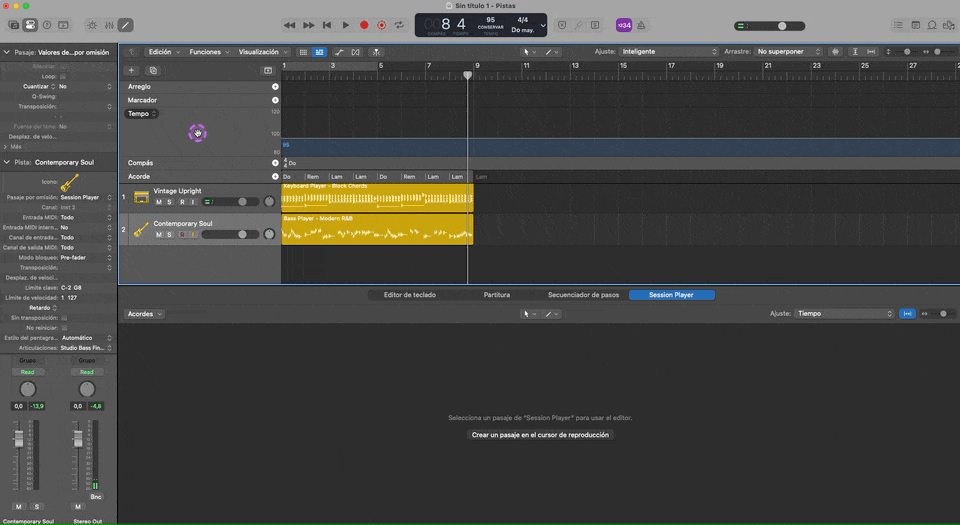Viewport: 960px width, 525px height.
Task: Open the List Editors button
Action: [898, 25]
